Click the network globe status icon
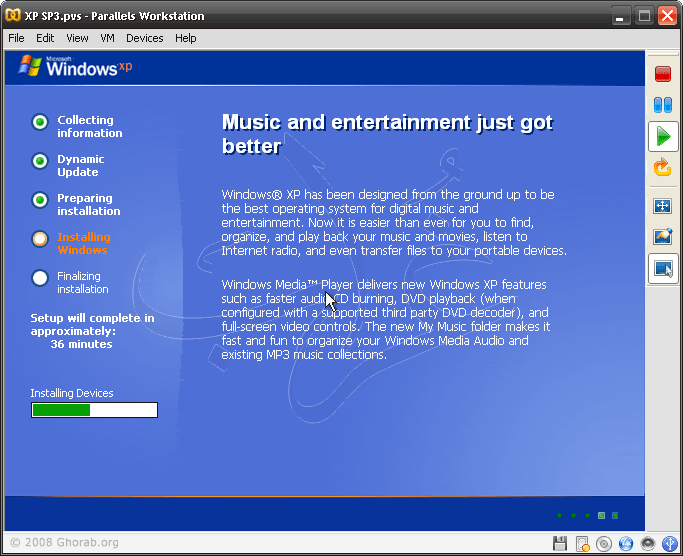 (626, 543)
